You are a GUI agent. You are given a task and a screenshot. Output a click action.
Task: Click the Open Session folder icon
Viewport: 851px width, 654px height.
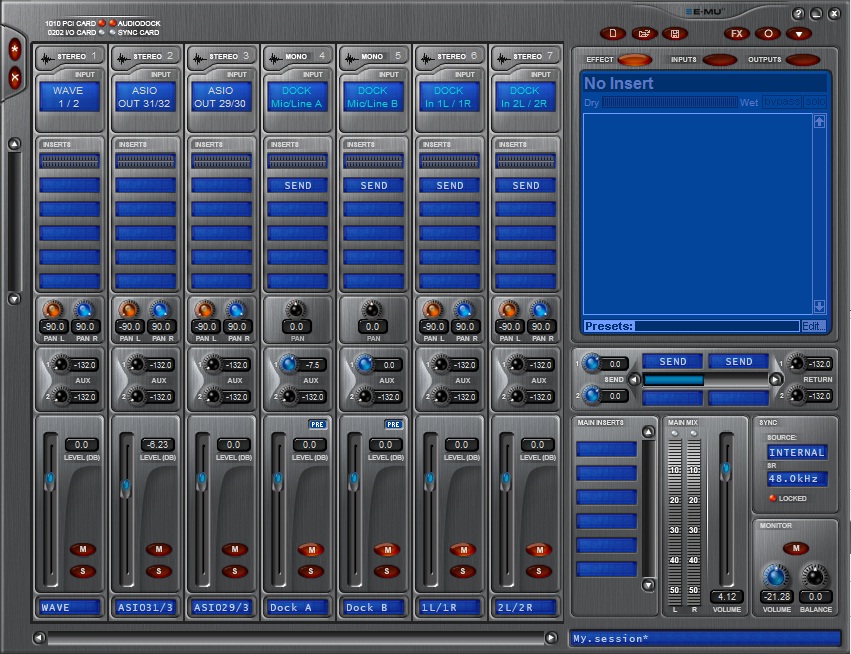point(644,33)
